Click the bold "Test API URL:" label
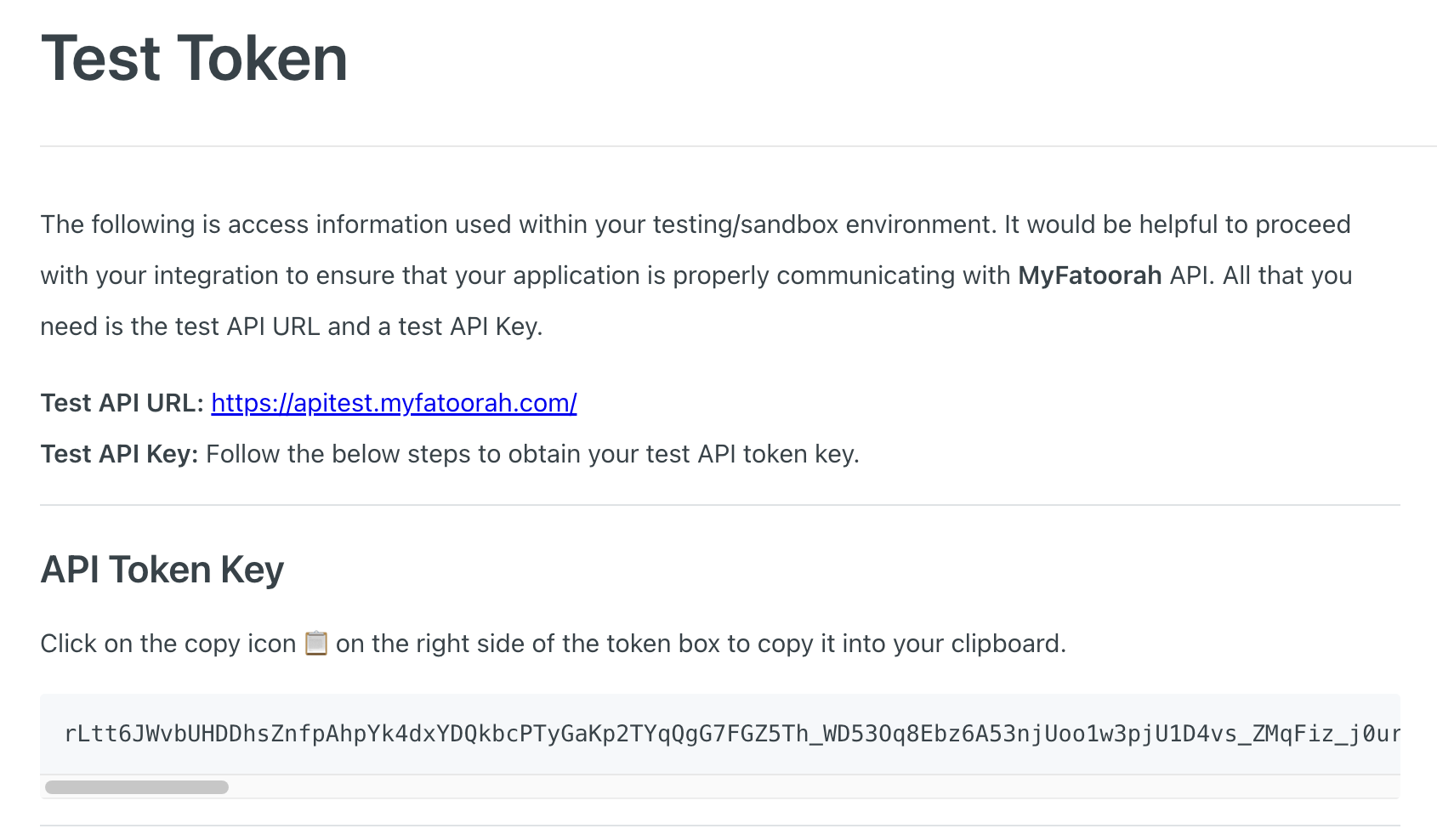 coord(122,403)
